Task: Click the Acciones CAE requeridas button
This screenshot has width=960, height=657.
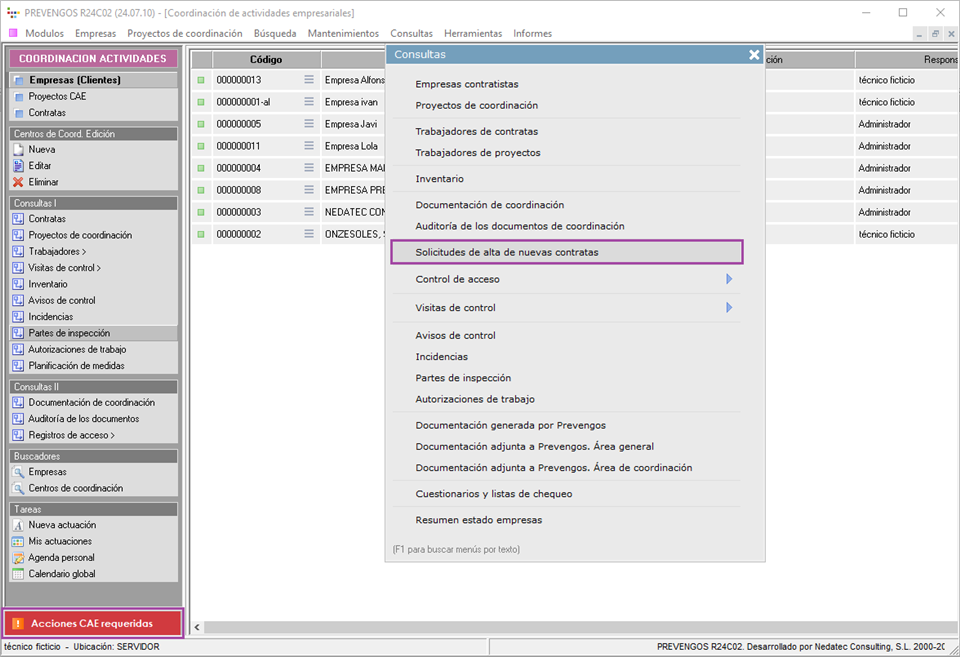Action: click(92, 623)
